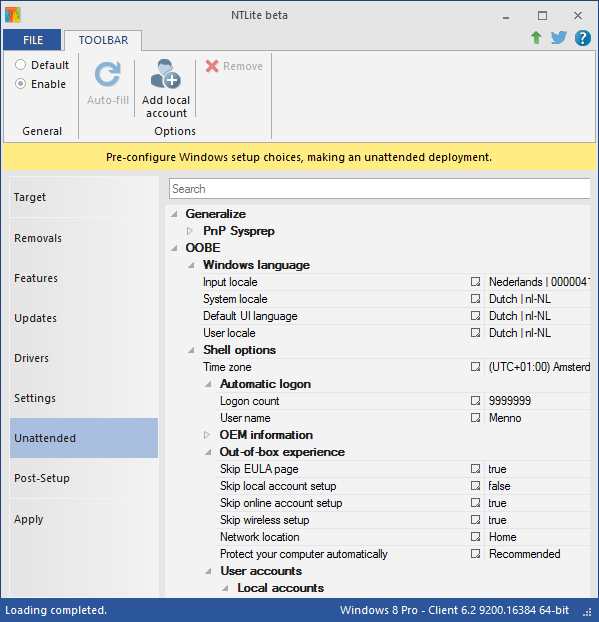The height and width of the screenshot is (622, 599).
Task: Click edit icon beside Input locale
Action: 475,282
